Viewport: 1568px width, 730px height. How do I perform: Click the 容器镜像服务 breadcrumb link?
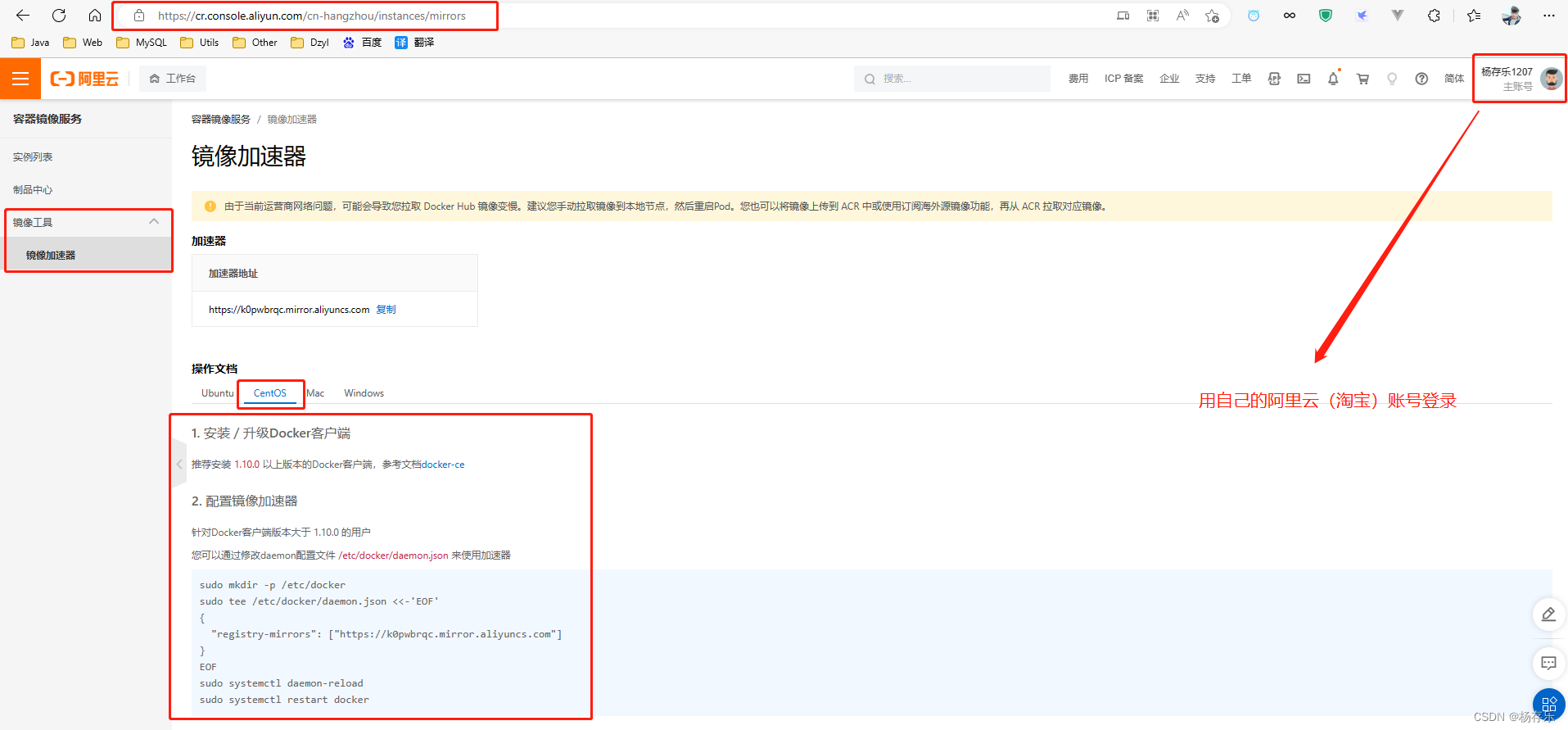pyautogui.click(x=221, y=120)
